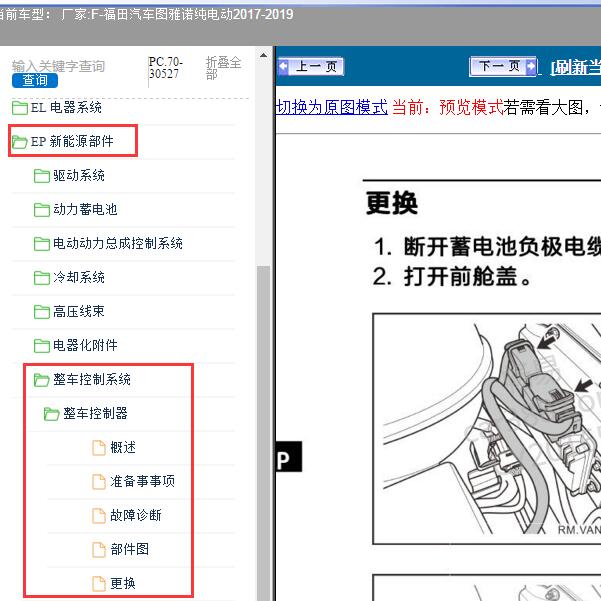The height and width of the screenshot is (601, 601).
Task: Click the tree panel scroll-up arrow
Action: click(263, 56)
